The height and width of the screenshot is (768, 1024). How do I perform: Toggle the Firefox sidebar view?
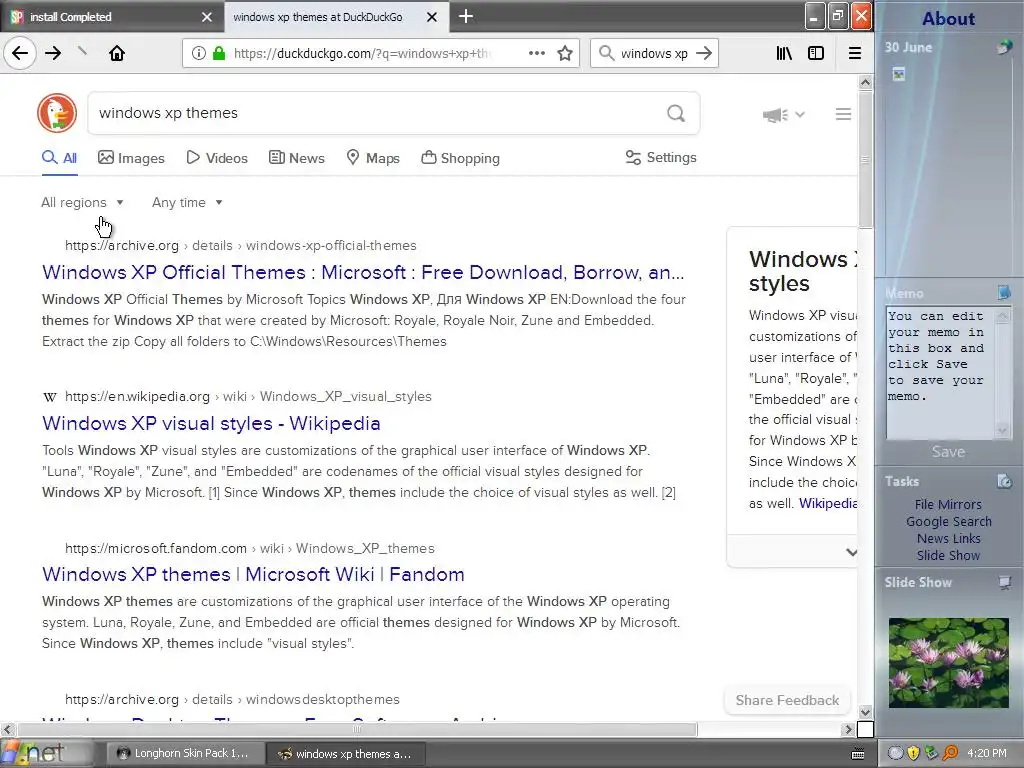point(816,54)
